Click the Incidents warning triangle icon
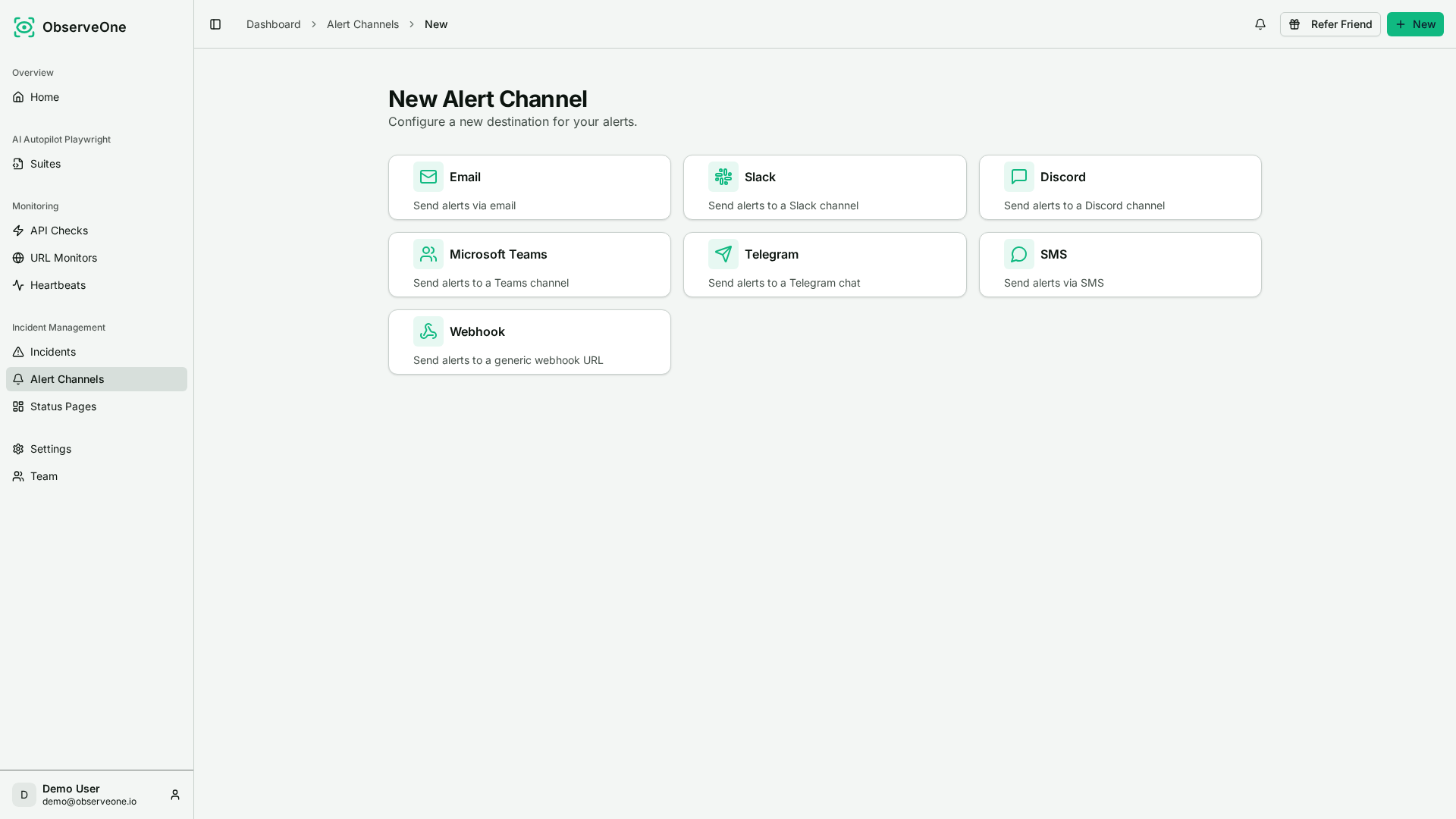The image size is (1456, 819). [x=18, y=352]
